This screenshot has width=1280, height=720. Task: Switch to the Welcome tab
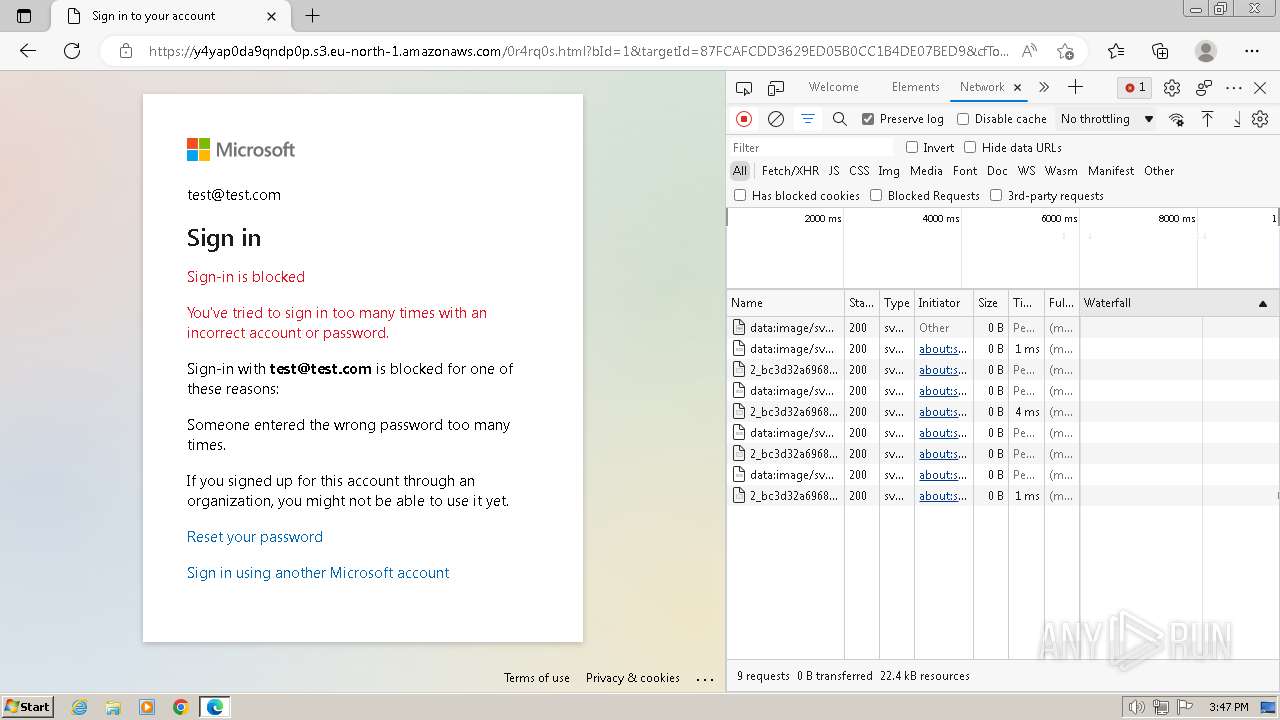click(834, 87)
